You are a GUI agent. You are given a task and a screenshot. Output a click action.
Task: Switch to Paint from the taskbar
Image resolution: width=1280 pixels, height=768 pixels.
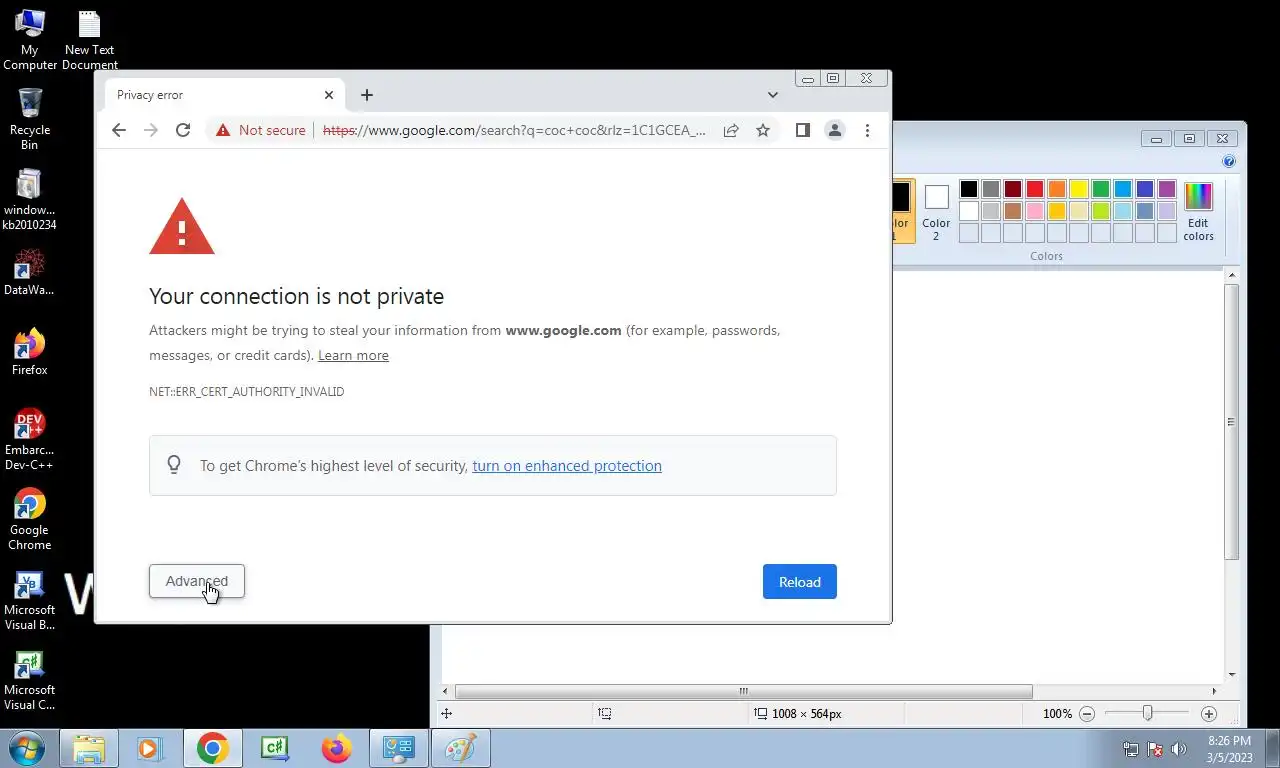click(x=460, y=748)
